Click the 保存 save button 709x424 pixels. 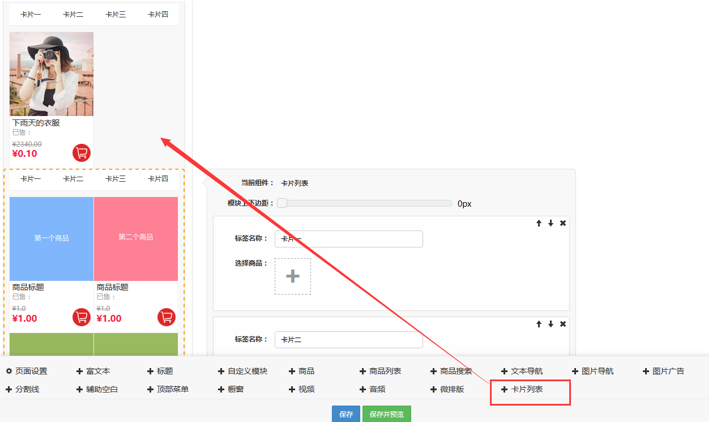coord(346,414)
